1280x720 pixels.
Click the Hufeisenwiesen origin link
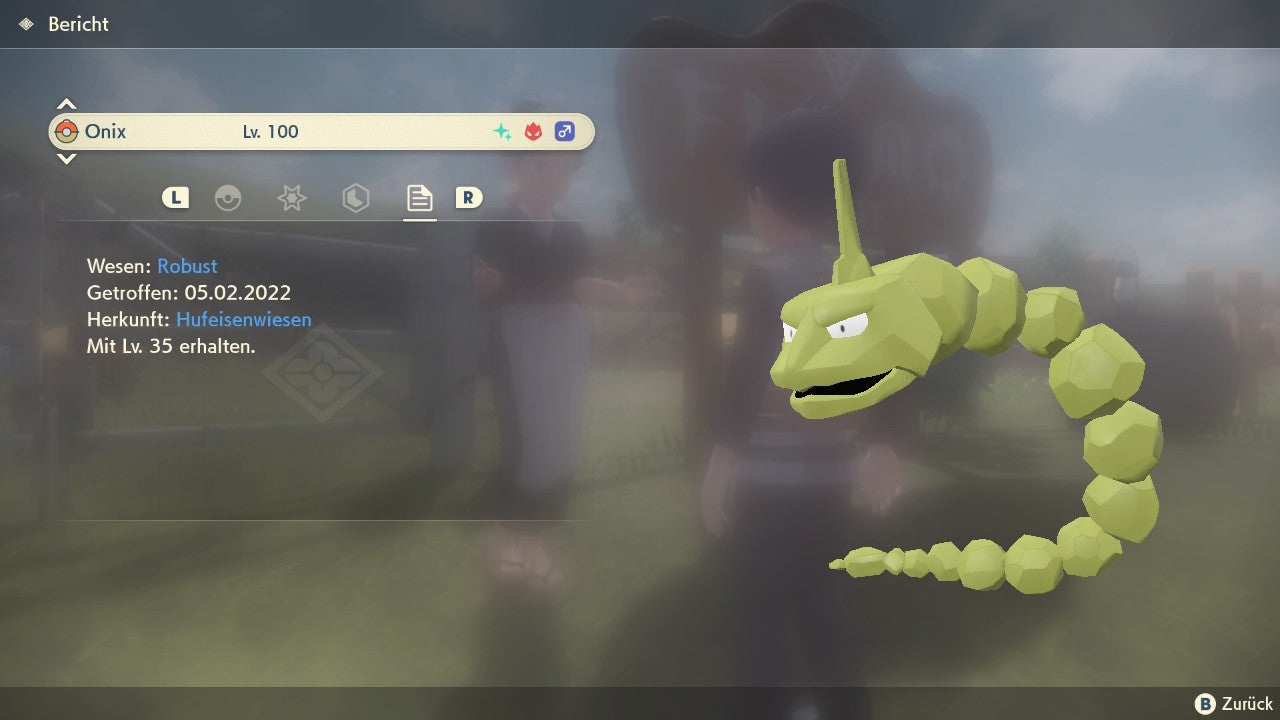tap(244, 320)
